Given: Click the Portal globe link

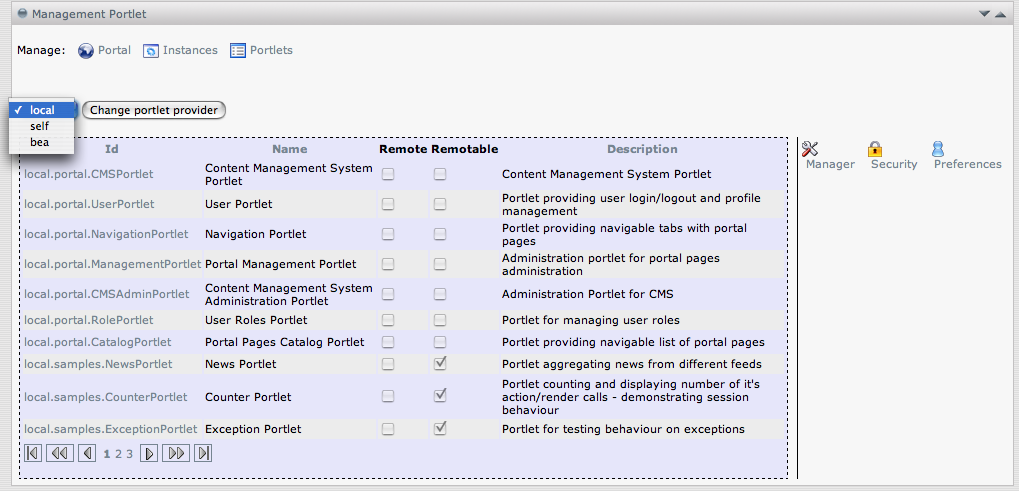Looking at the screenshot, I should point(104,50).
